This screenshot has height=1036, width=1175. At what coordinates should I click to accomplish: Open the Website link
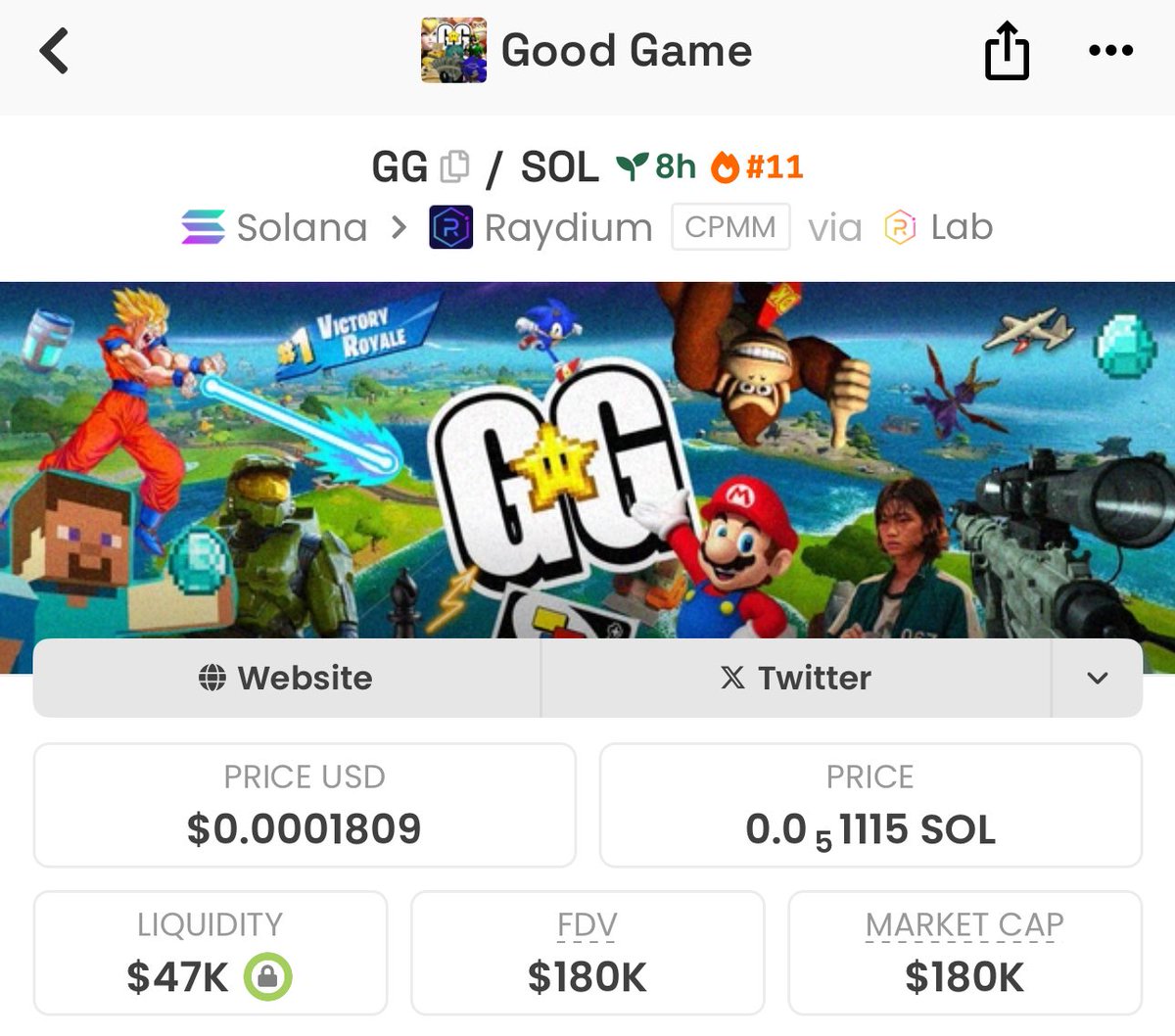[287, 678]
